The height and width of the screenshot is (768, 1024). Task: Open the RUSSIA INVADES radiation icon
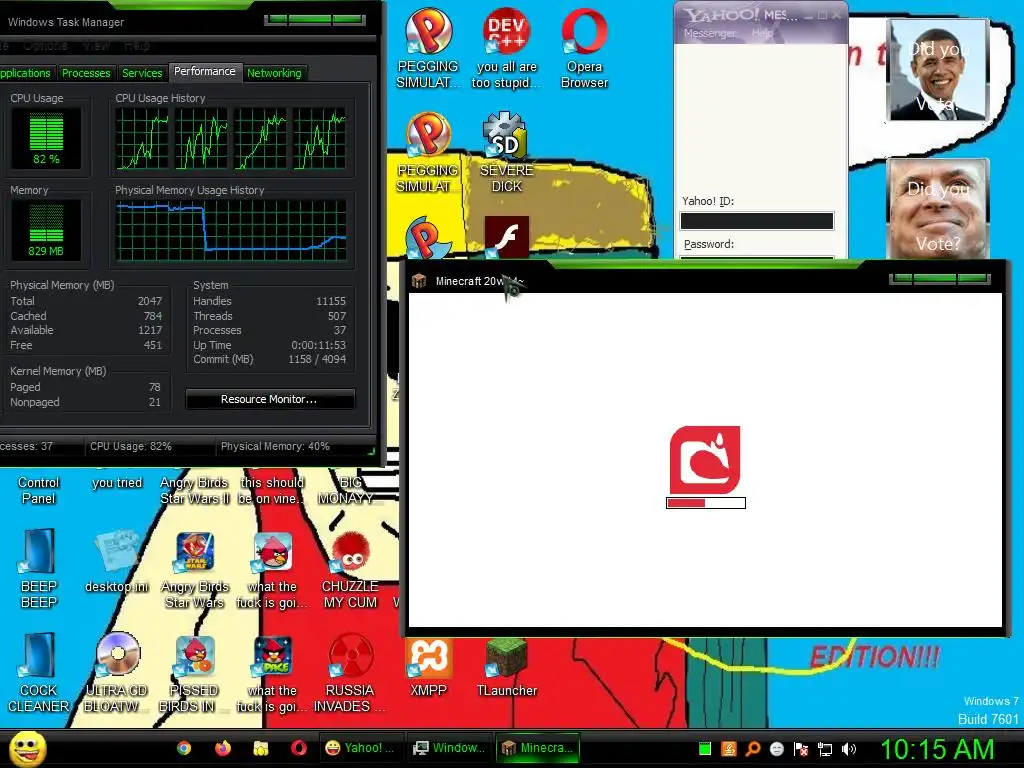351,656
